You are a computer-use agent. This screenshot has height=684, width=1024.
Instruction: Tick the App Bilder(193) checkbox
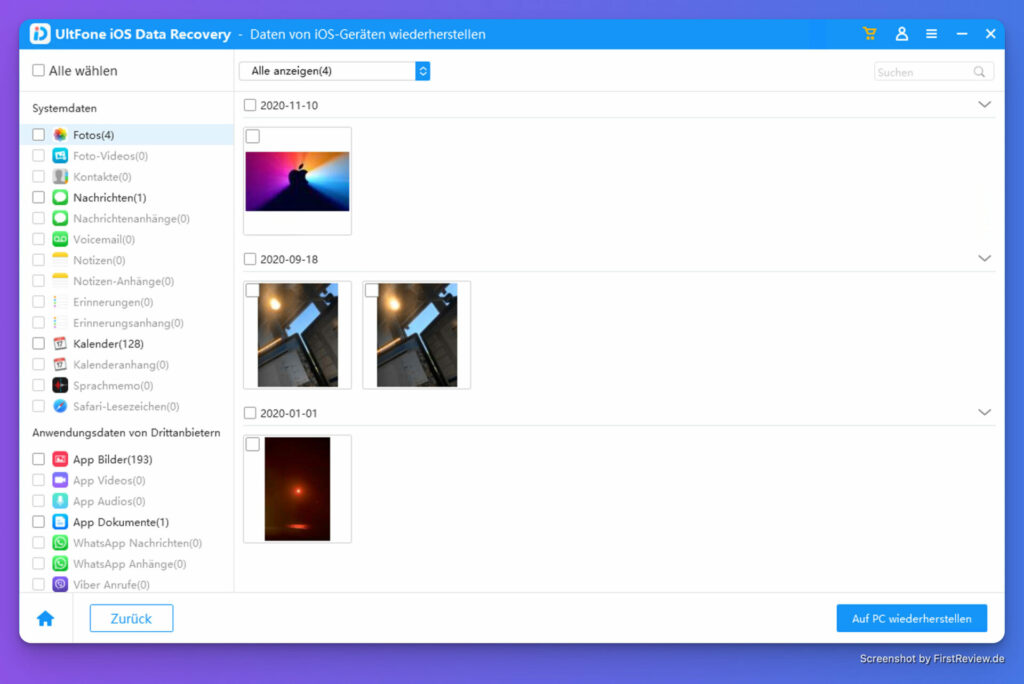click(x=39, y=459)
